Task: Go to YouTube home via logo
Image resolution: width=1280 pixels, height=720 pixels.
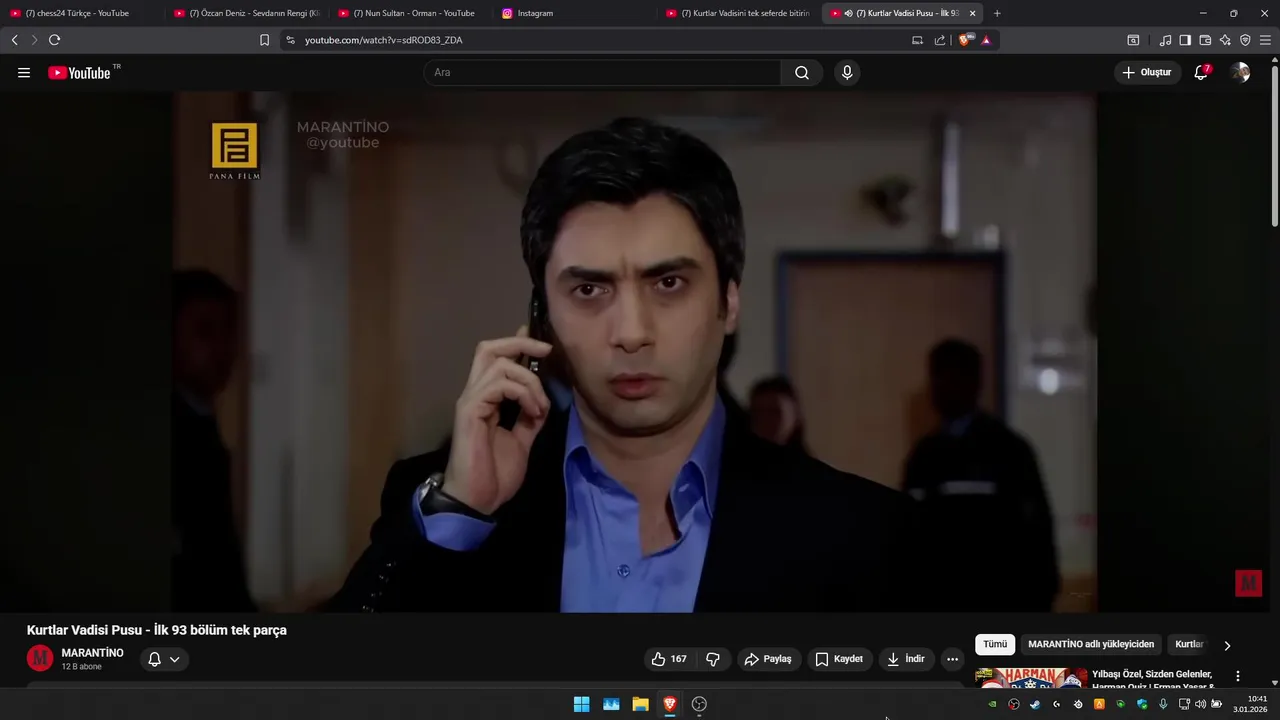Action: (79, 73)
